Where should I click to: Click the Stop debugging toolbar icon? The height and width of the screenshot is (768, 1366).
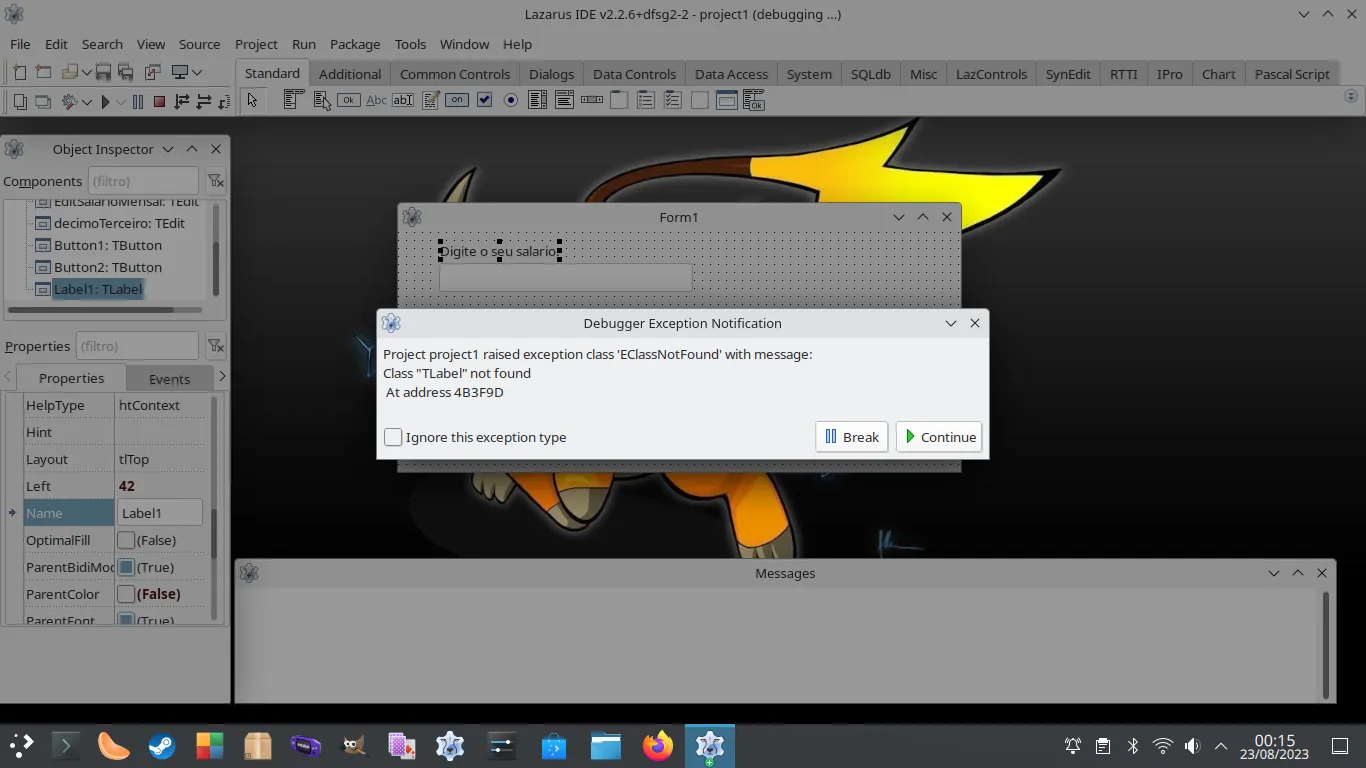tap(159, 101)
